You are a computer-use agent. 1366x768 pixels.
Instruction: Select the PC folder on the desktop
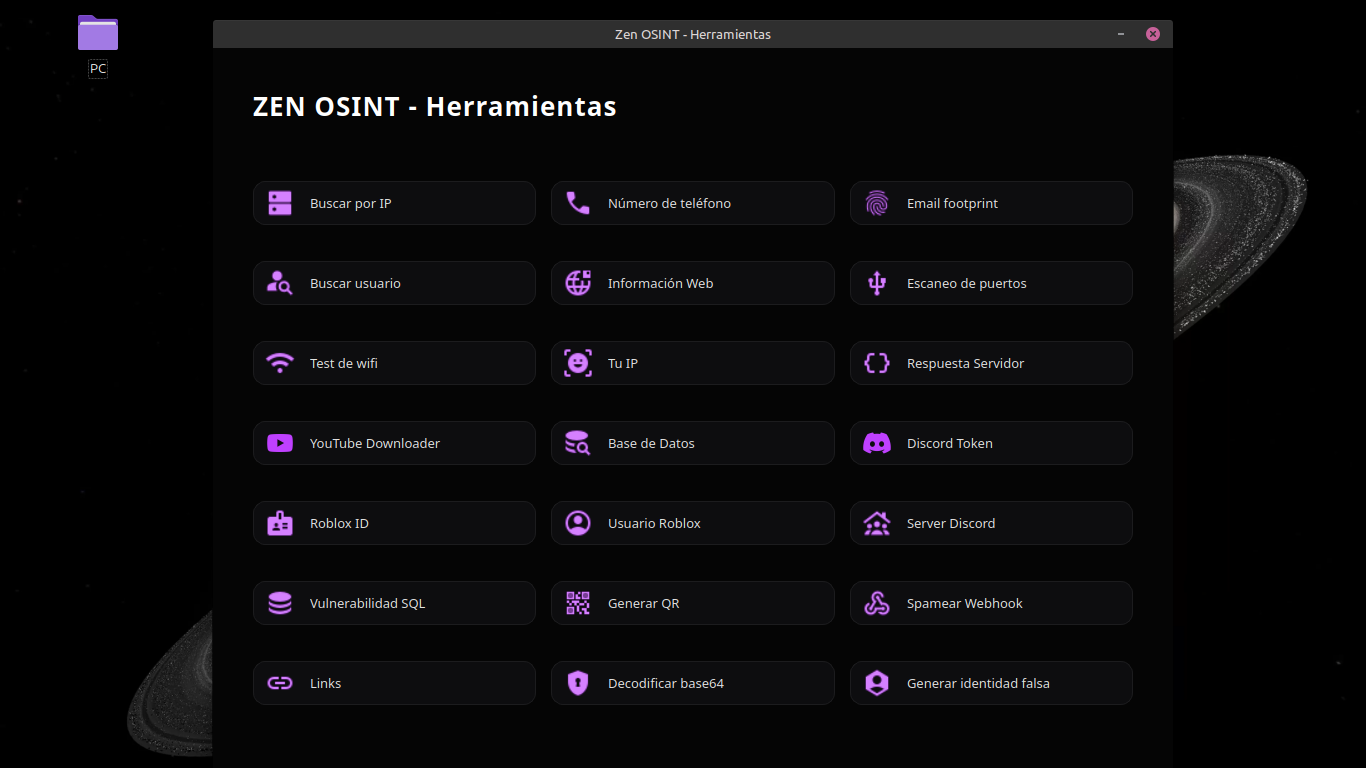(x=98, y=45)
